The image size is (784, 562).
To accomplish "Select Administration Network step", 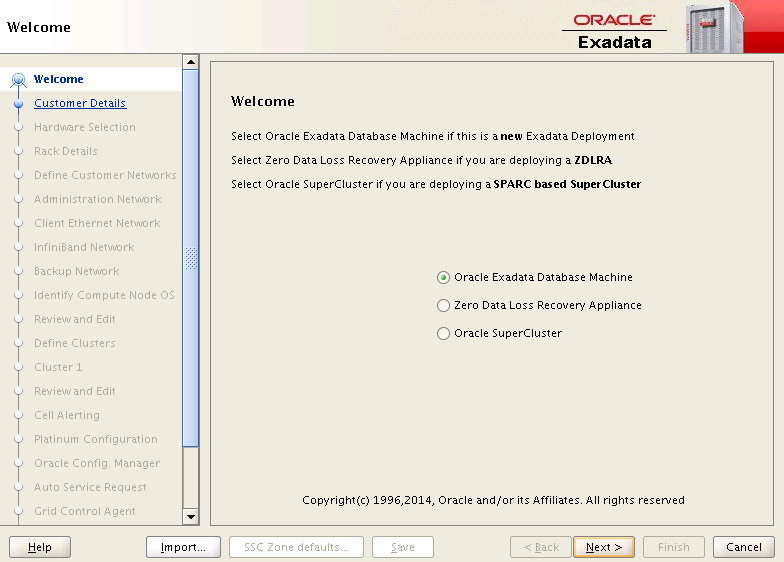I will point(98,199).
